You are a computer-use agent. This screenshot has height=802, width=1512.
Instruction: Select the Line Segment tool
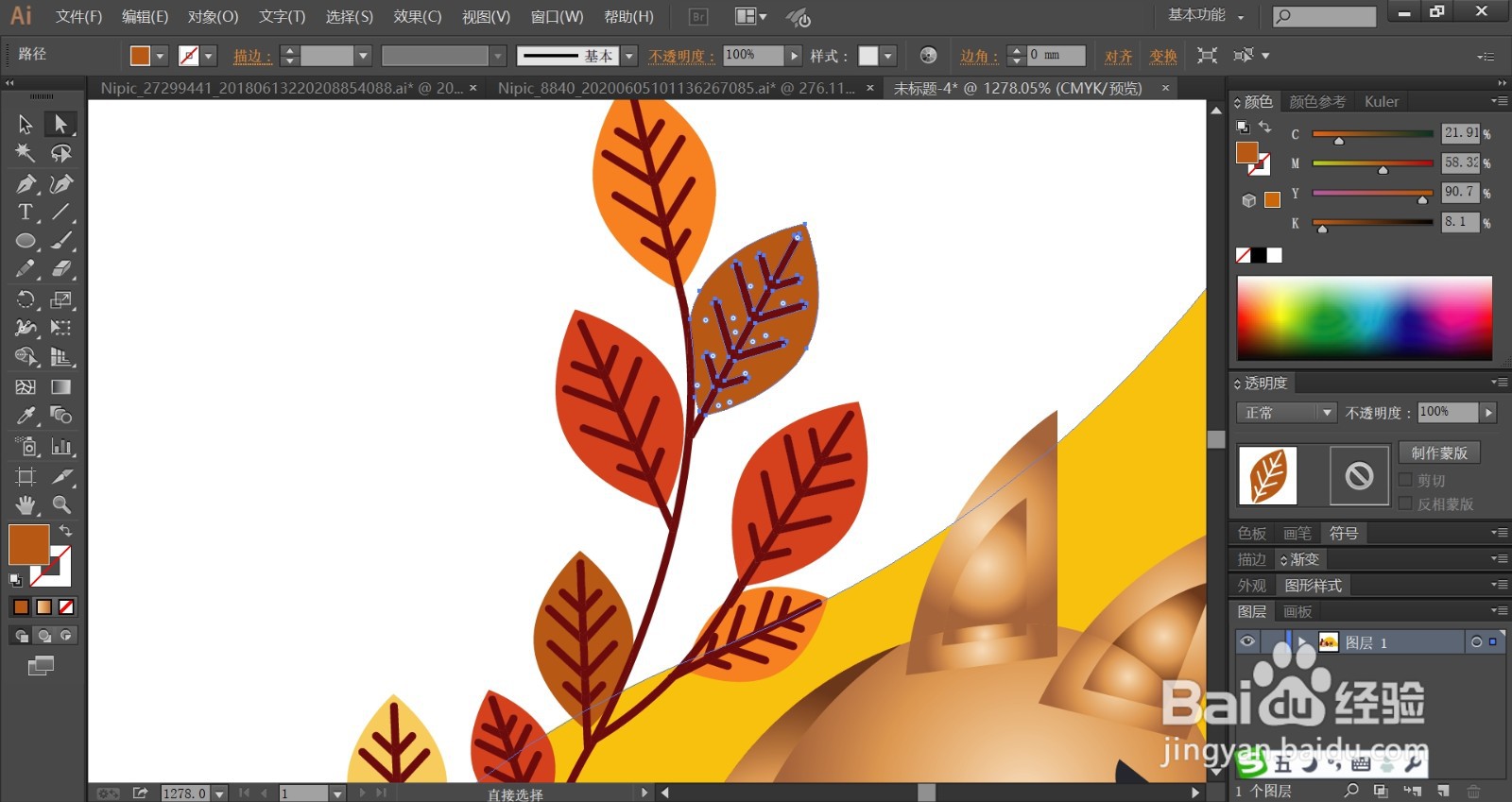(60, 212)
